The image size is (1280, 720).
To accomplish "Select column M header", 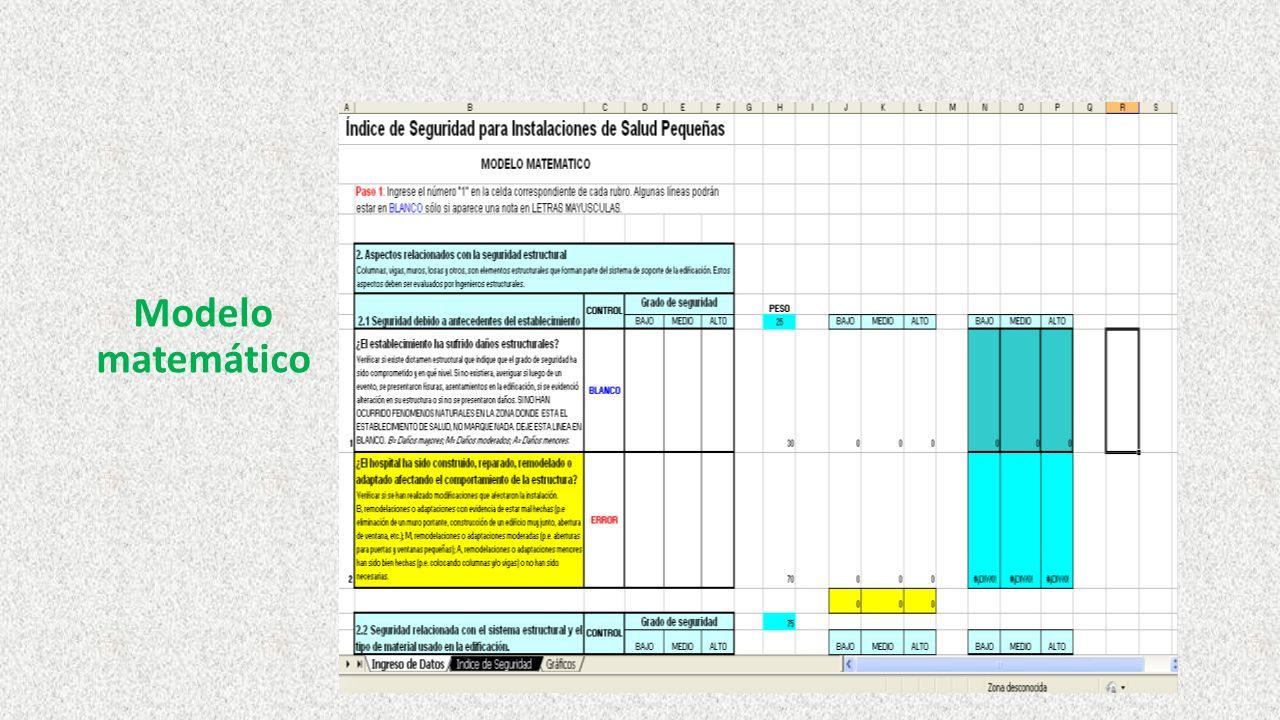I will 952,107.
